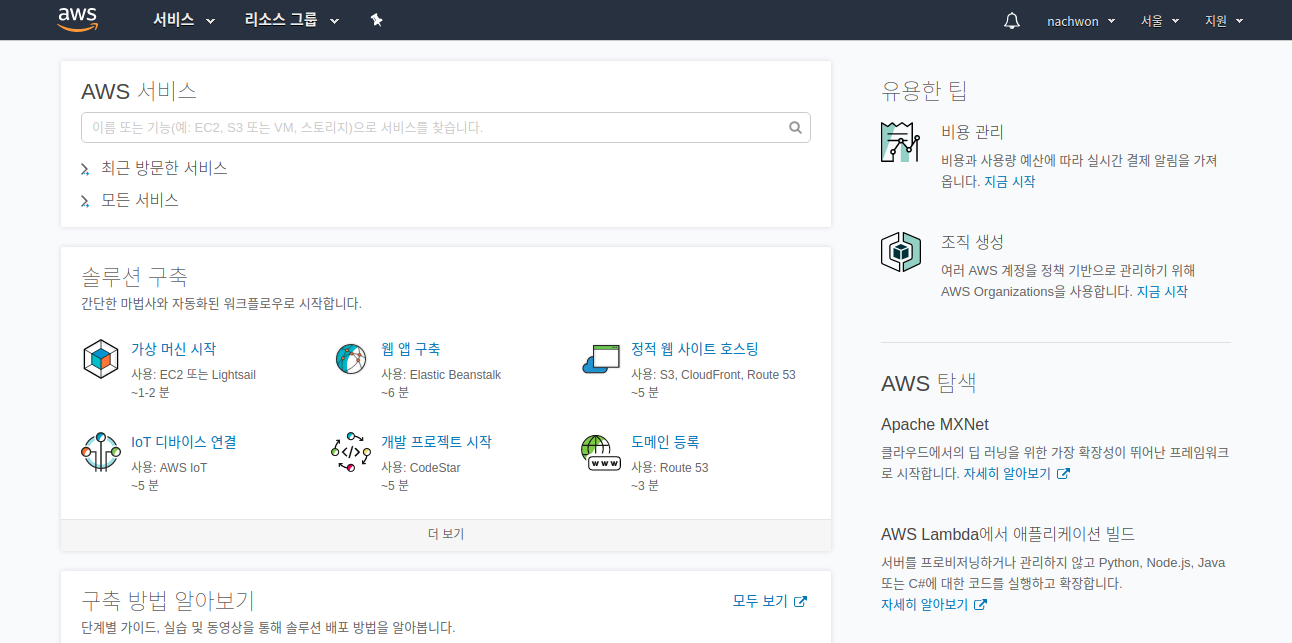
Task: Expand the 모든 서비스 list
Action: pos(141,199)
